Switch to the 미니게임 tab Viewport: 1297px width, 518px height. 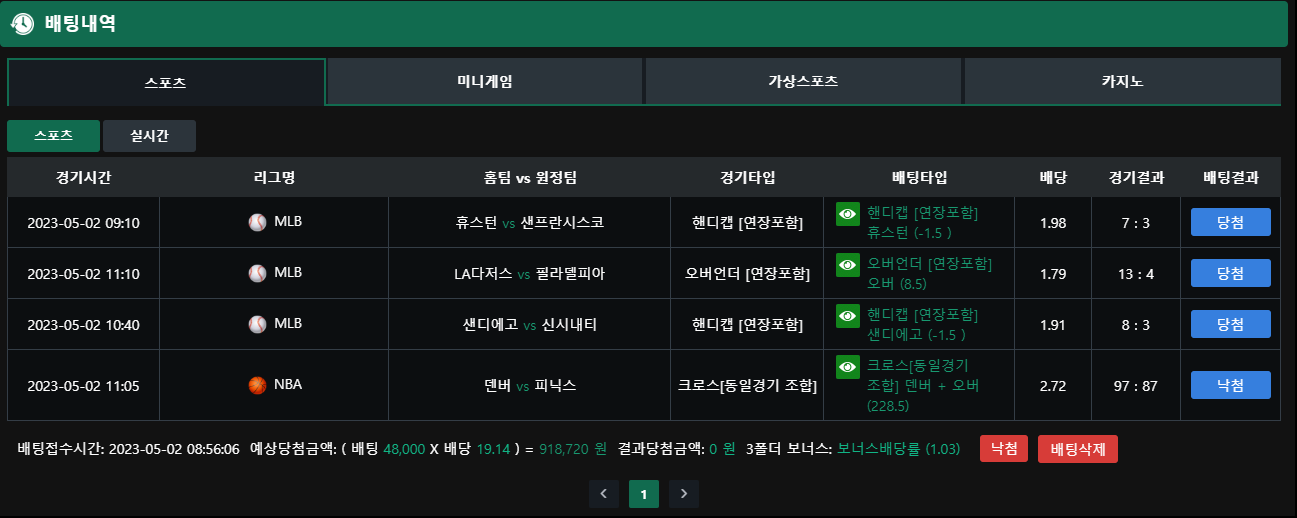click(x=485, y=82)
